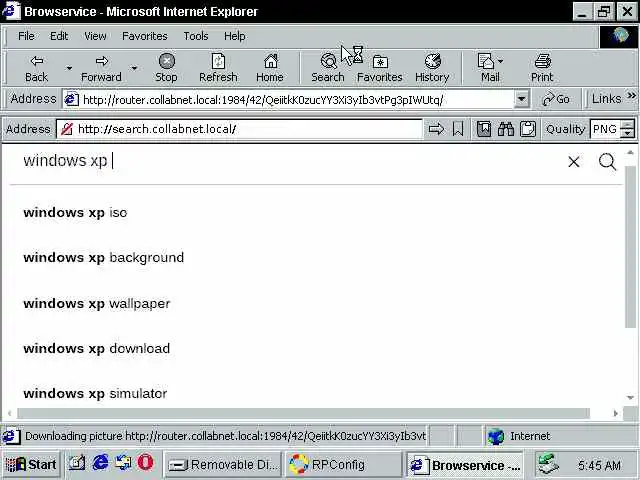Click the page icon in address bar
Image resolution: width=640 pixels, height=480 pixels.
(x=72, y=99)
